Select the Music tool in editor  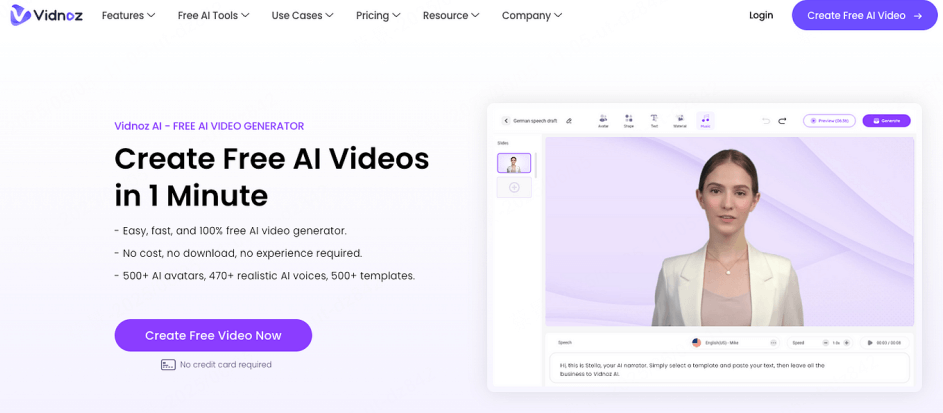pos(705,121)
